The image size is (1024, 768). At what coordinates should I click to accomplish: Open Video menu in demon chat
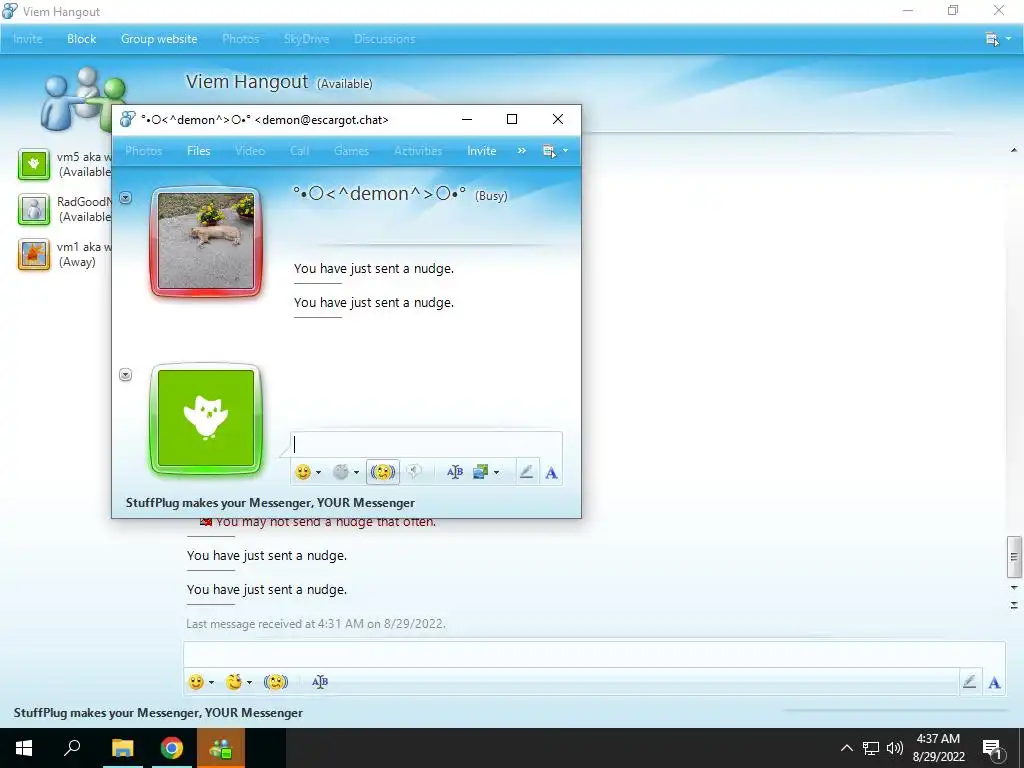tap(249, 151)
